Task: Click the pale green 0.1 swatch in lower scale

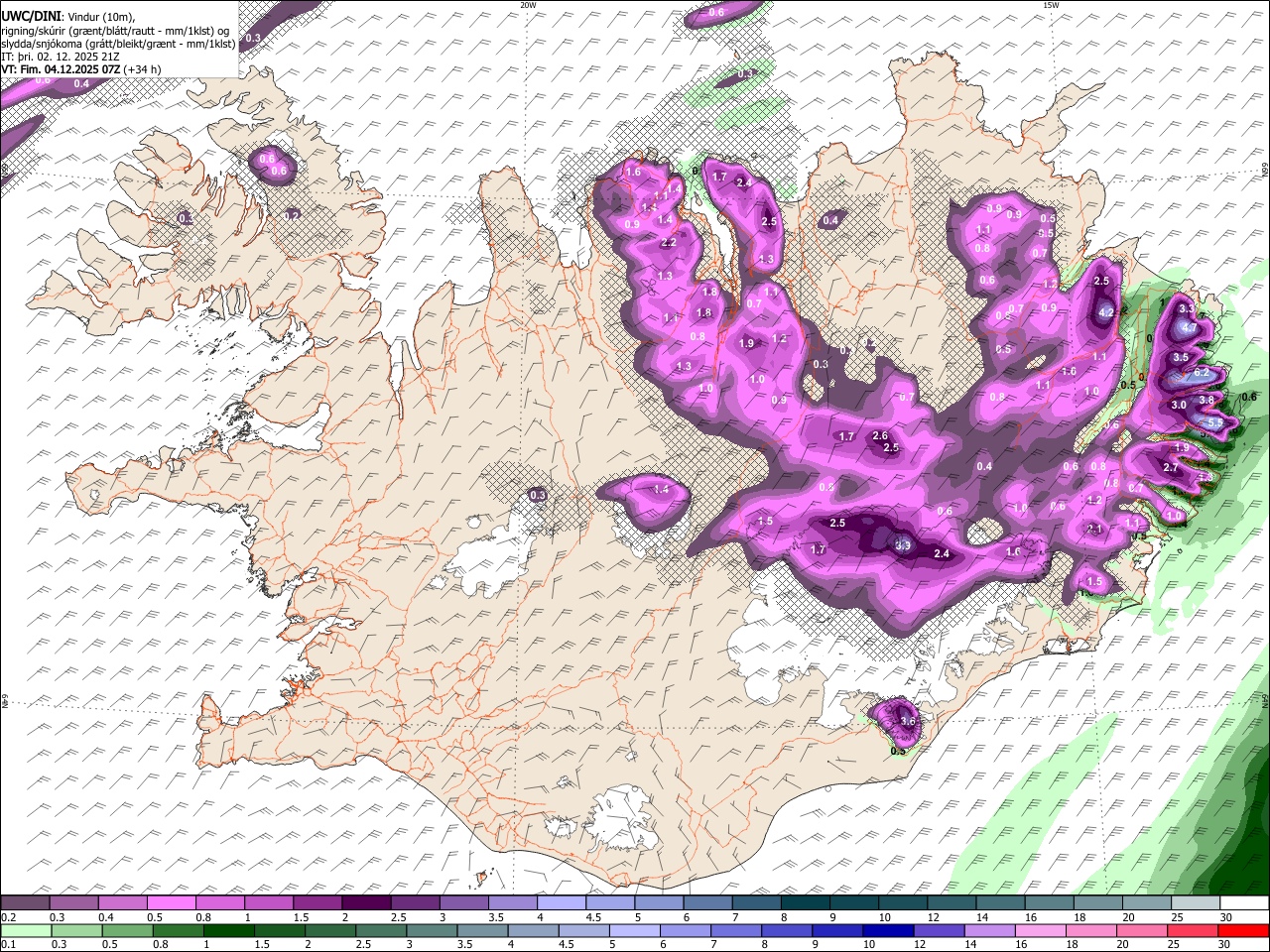Action: pos(26,930)
